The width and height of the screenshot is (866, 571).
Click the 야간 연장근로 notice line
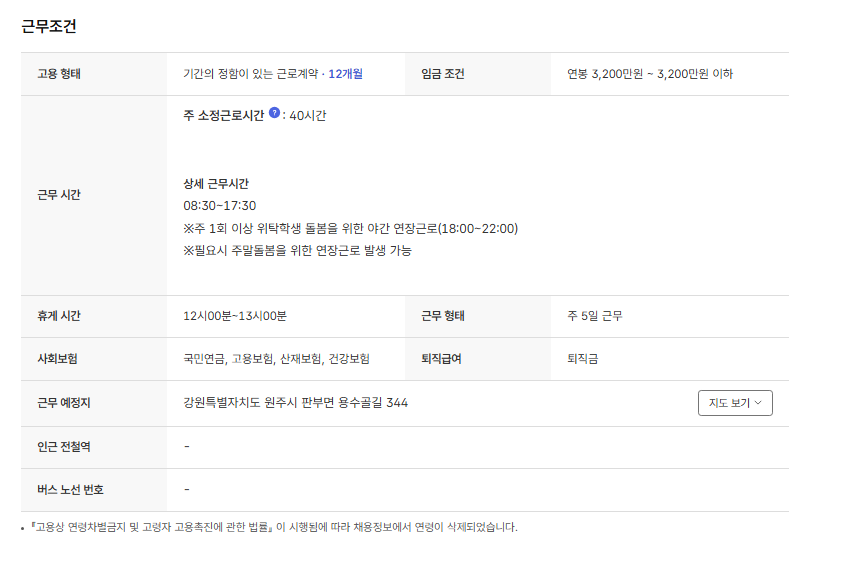350,228
